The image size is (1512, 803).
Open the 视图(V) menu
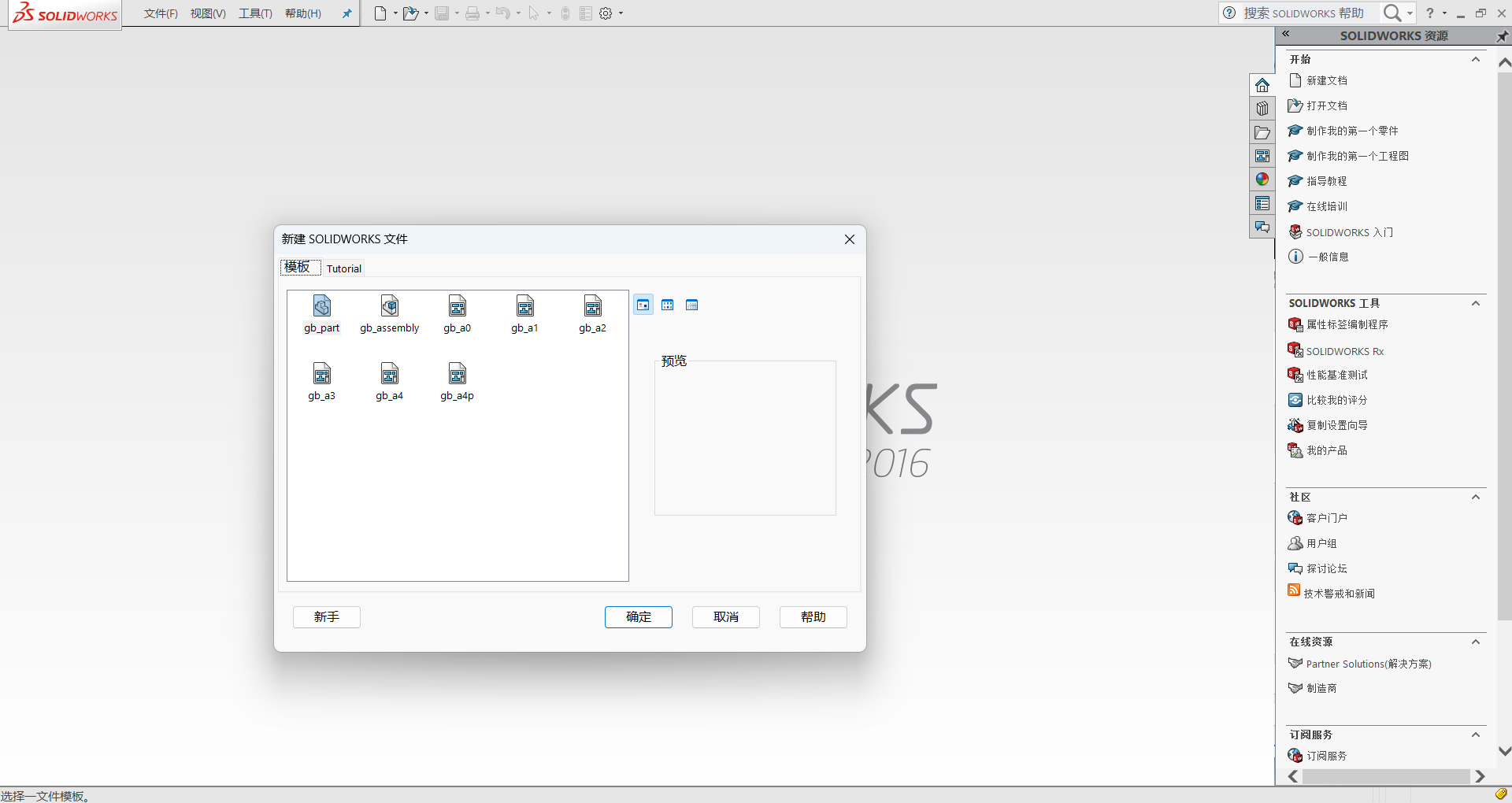click(x=208, y=13)
